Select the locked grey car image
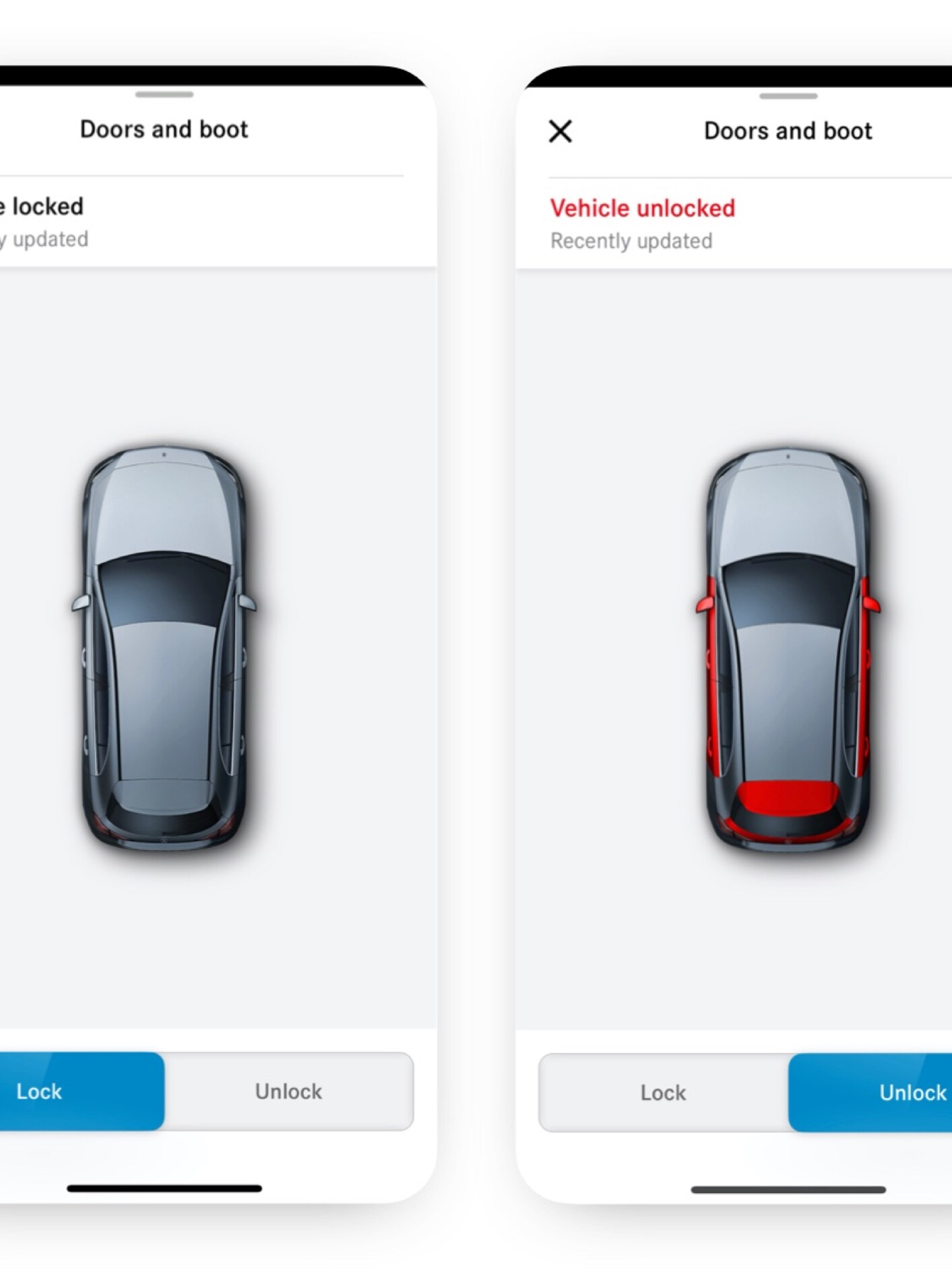This screenshot has width=952, height=1270. pyautogui.click(x=164, y=647)
